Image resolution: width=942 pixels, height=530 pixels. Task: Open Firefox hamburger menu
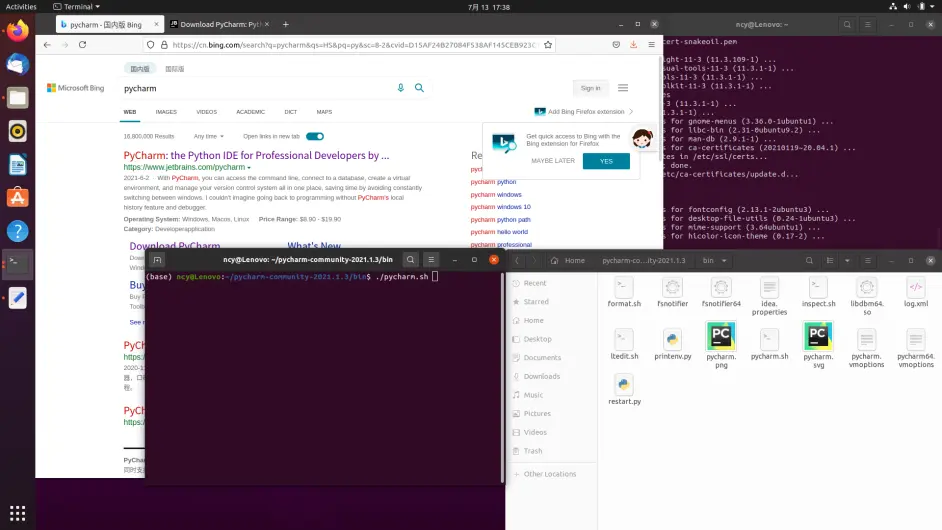[x=651, y=44]
